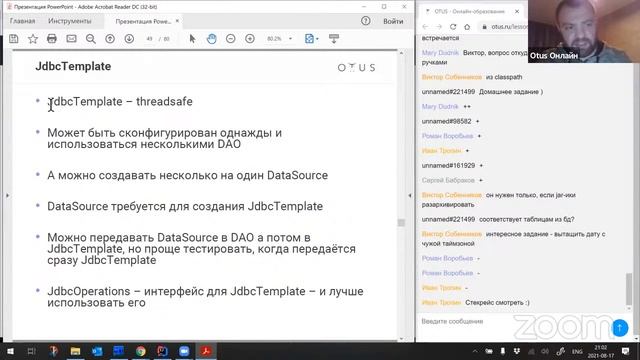
Task: Send the chat message with blue arrow
Action: pos(620,328)
